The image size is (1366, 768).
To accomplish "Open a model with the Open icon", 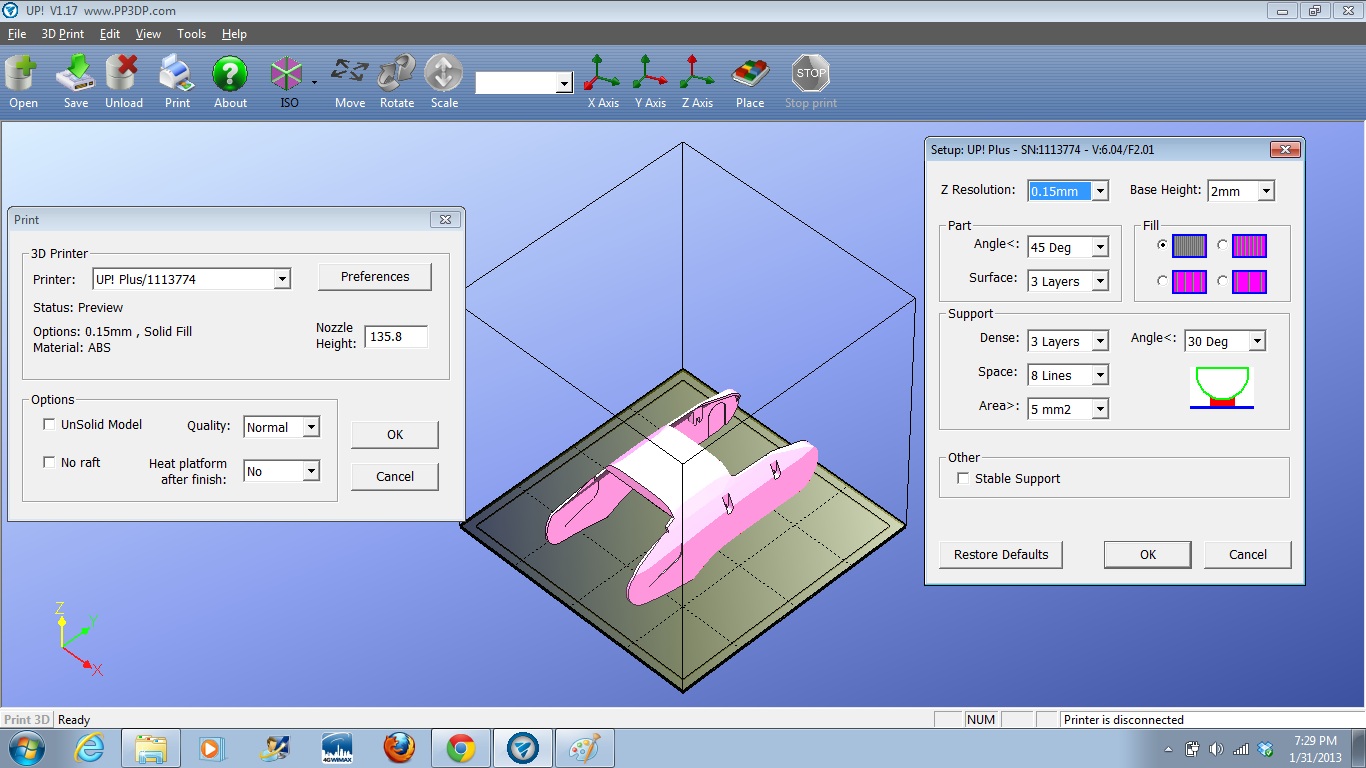I will click(22, 74).
